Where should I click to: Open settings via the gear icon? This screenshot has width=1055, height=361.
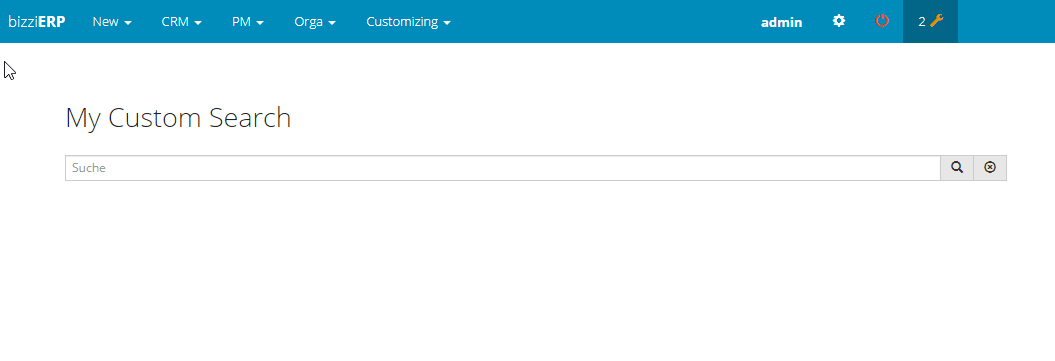pyautogui.click(x=838, y=21)
